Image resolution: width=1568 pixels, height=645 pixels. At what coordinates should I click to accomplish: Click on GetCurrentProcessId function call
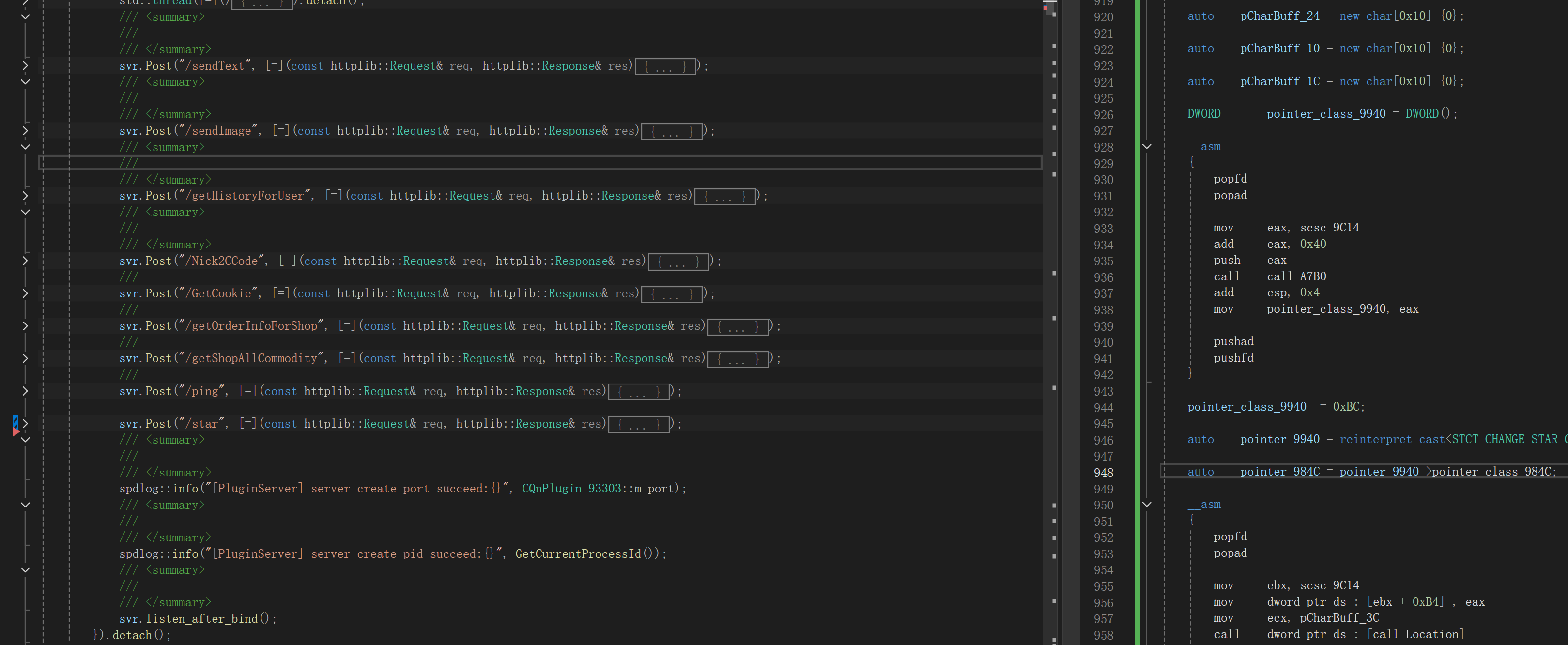[x=578, y=554]
